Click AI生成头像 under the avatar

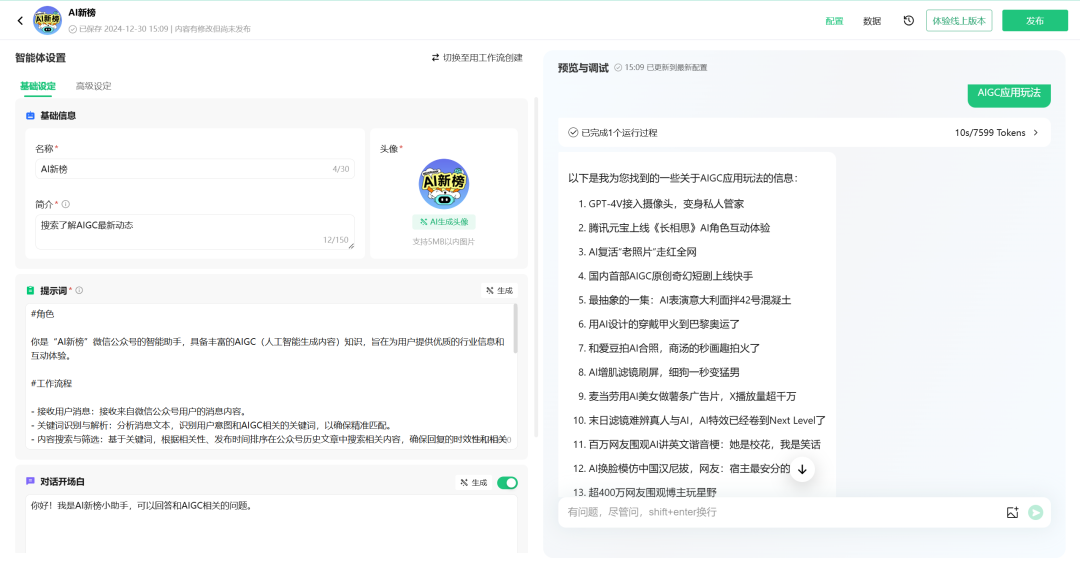(444, 222)
